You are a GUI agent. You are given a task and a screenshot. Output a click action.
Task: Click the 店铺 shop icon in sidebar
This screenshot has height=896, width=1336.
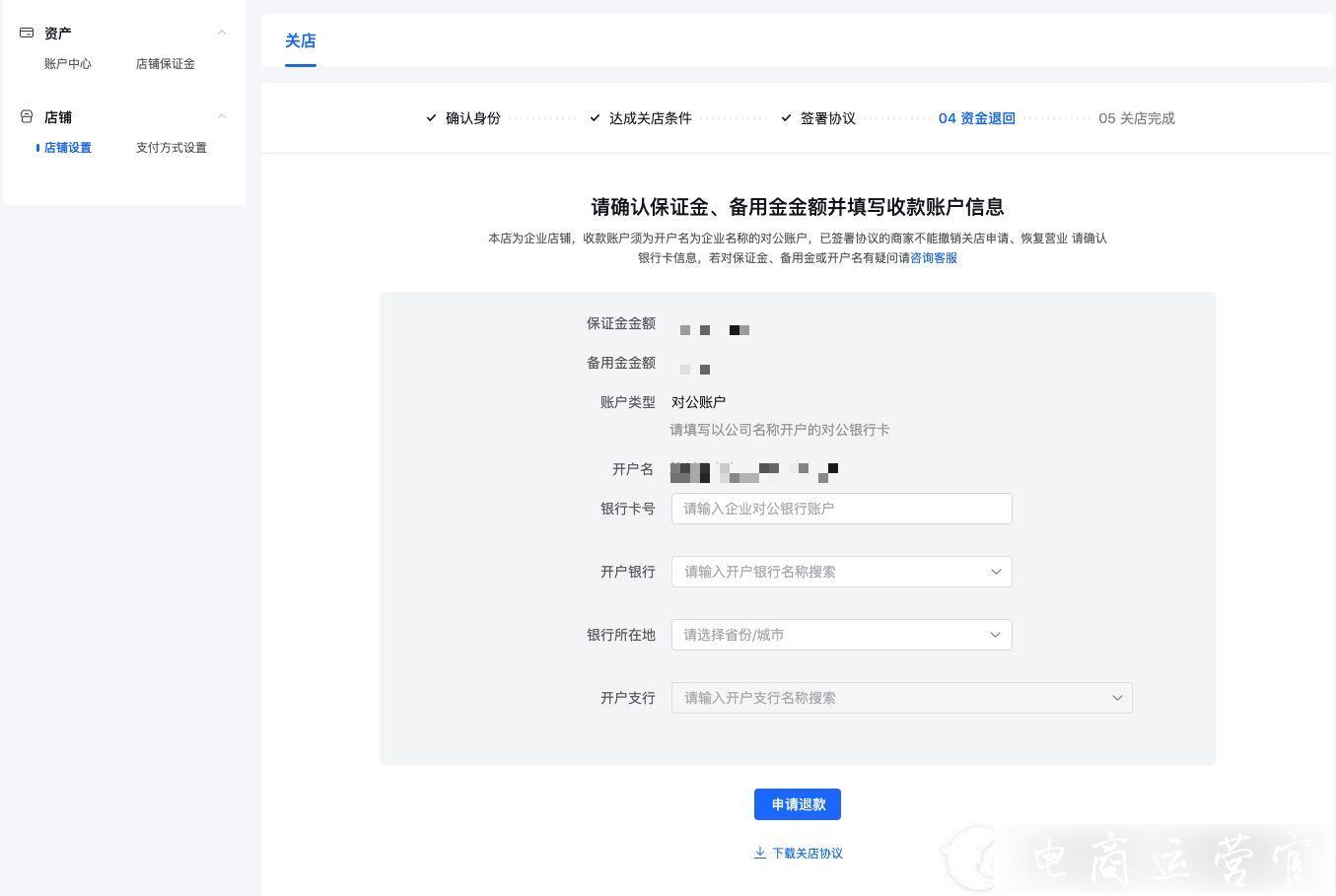(27, 116)
